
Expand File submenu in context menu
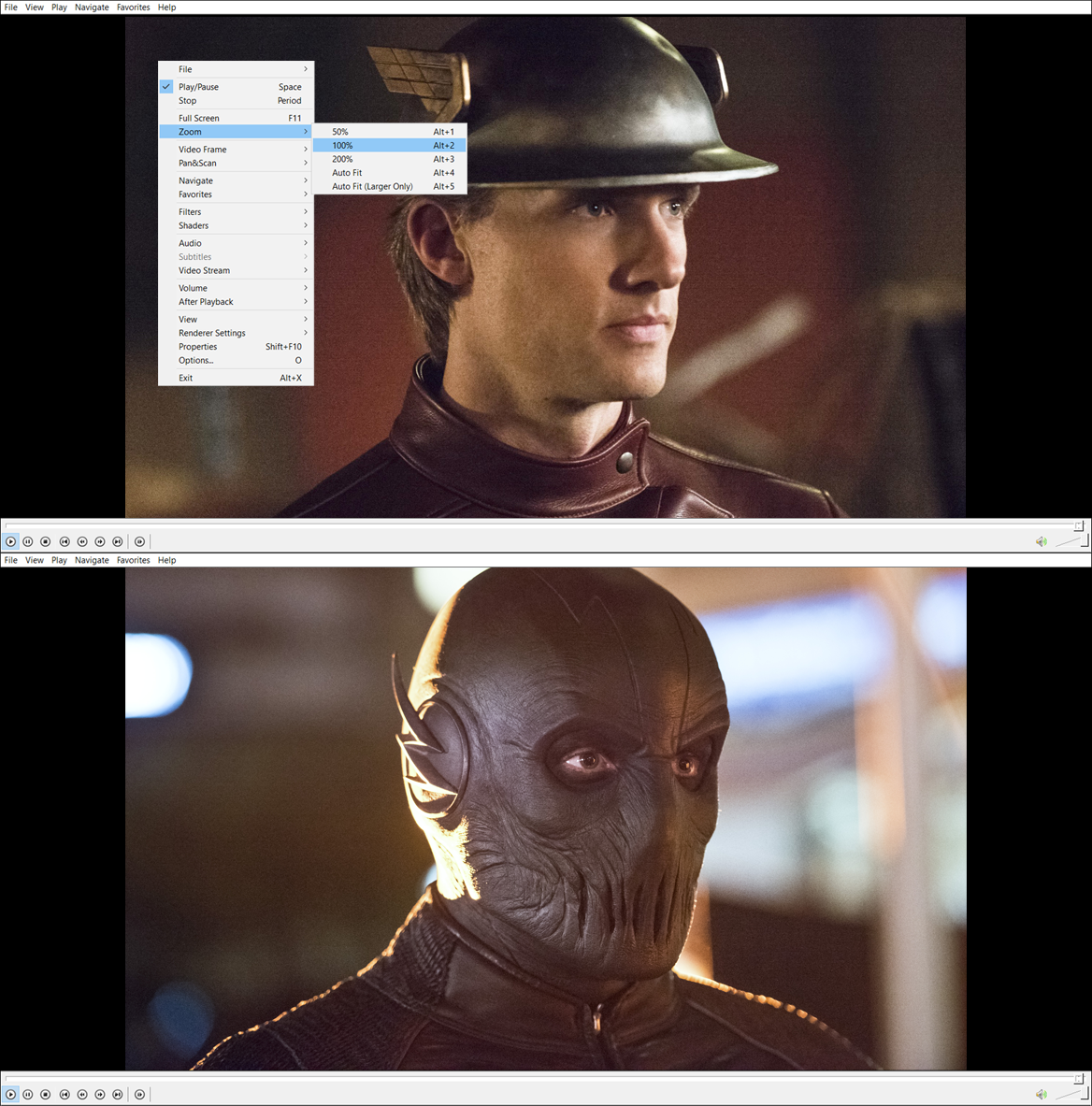237,69
